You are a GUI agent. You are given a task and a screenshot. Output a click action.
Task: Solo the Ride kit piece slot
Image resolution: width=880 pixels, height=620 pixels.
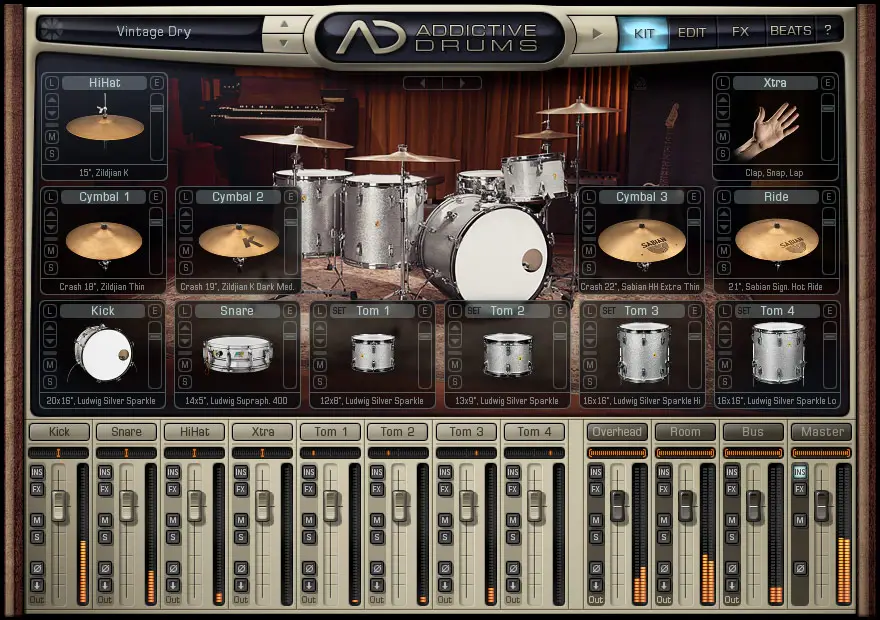(724, 268)
